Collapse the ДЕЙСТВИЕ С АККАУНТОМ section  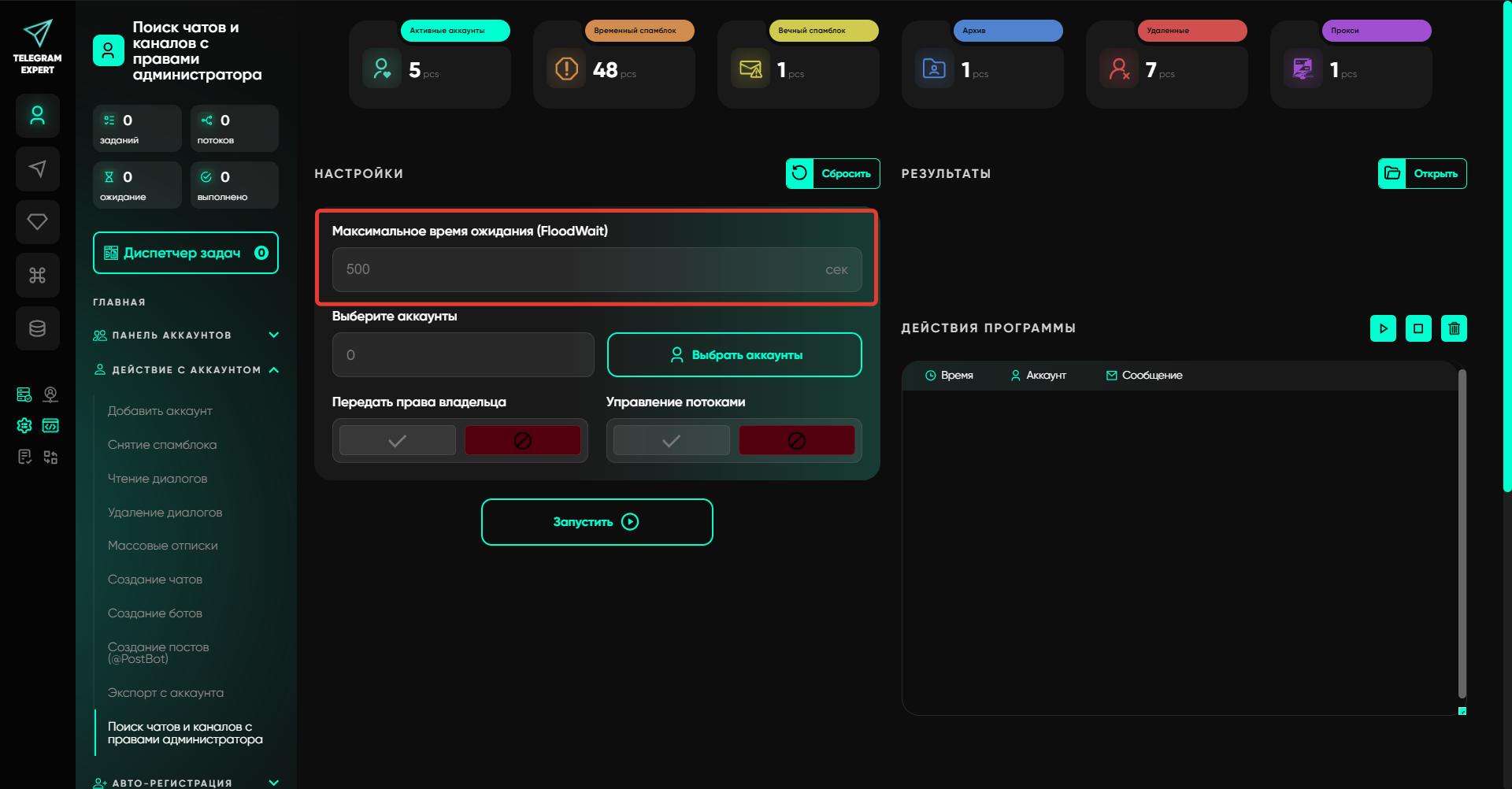pyautogui.click(x=273, y=370)
